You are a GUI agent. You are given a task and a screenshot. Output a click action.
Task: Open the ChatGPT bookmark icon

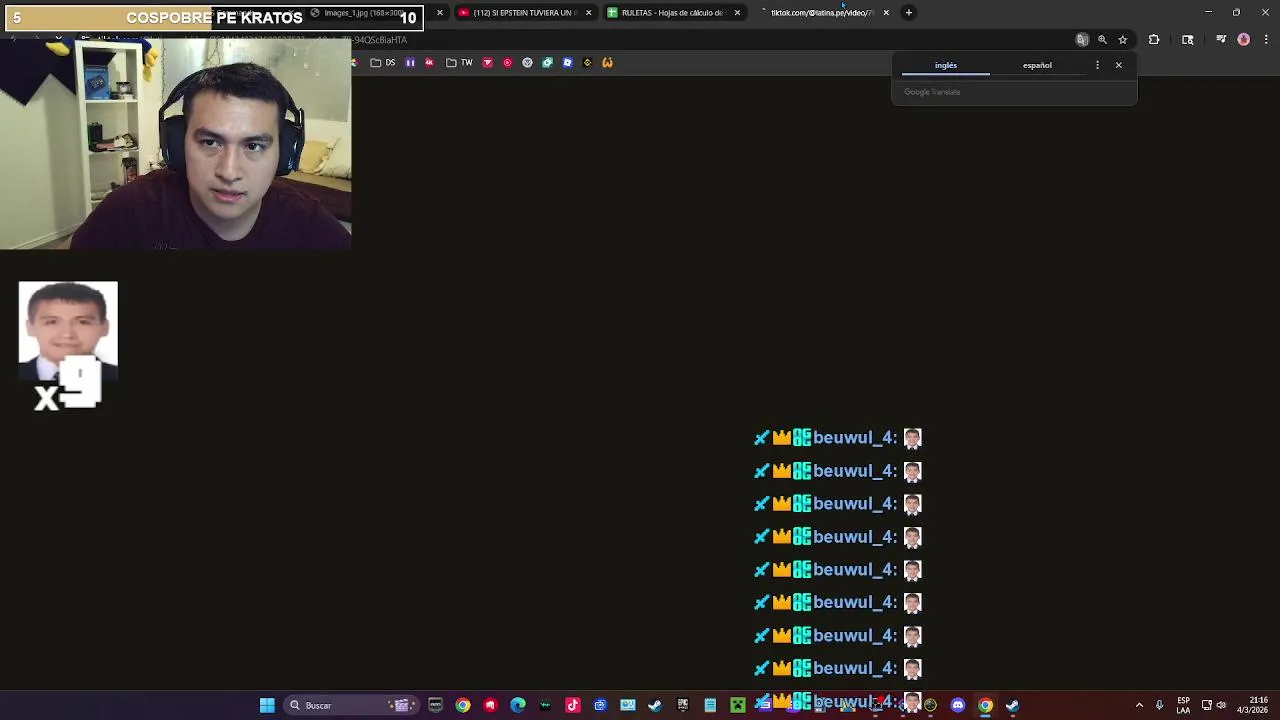(x=528, y=63)
